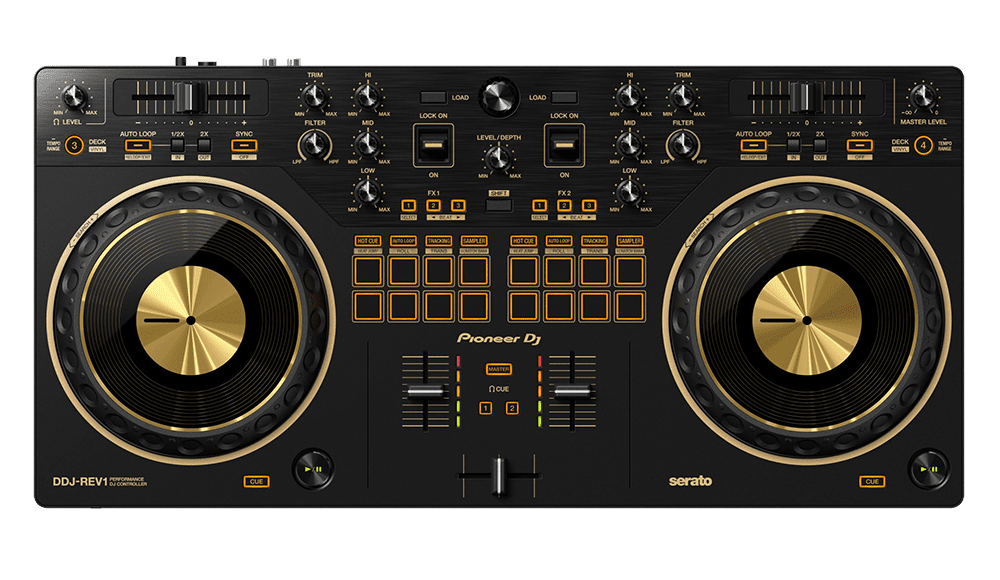The width and height of the screenshot is (1000, 580).
Task: Toggle Auto Loop on the right deck
Action: 753,146
